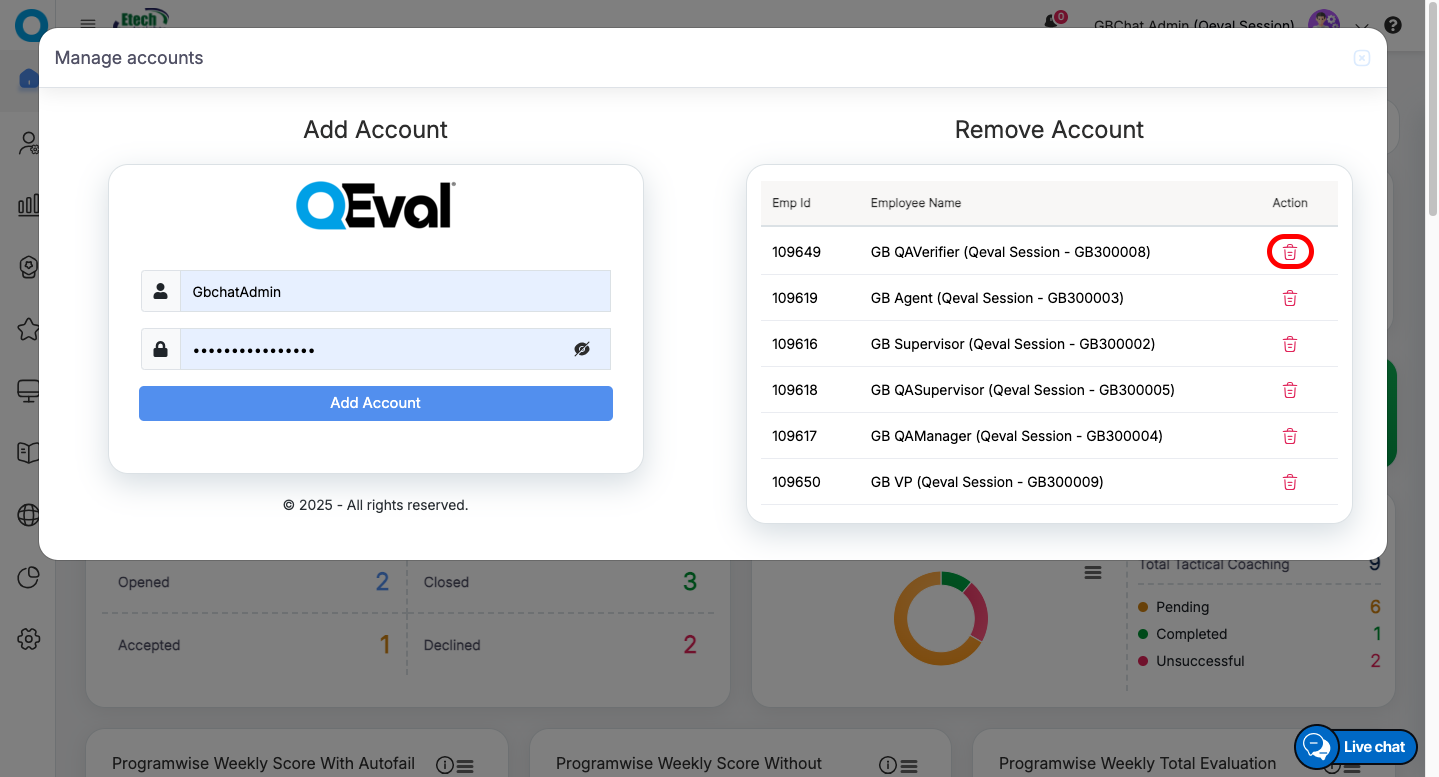This screenshot has height=777, width=1439.
Task: Delete GB QAVerifier account with trash icon
Action: 1290,253
